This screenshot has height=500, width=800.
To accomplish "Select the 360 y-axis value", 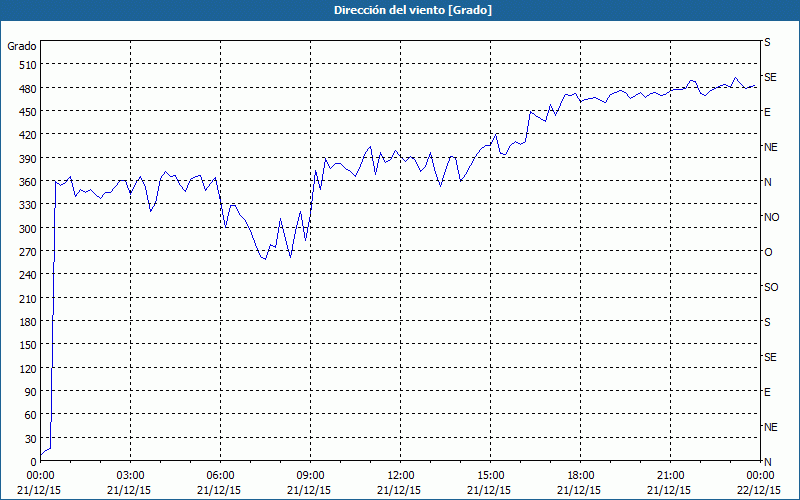I will point(29,182).
